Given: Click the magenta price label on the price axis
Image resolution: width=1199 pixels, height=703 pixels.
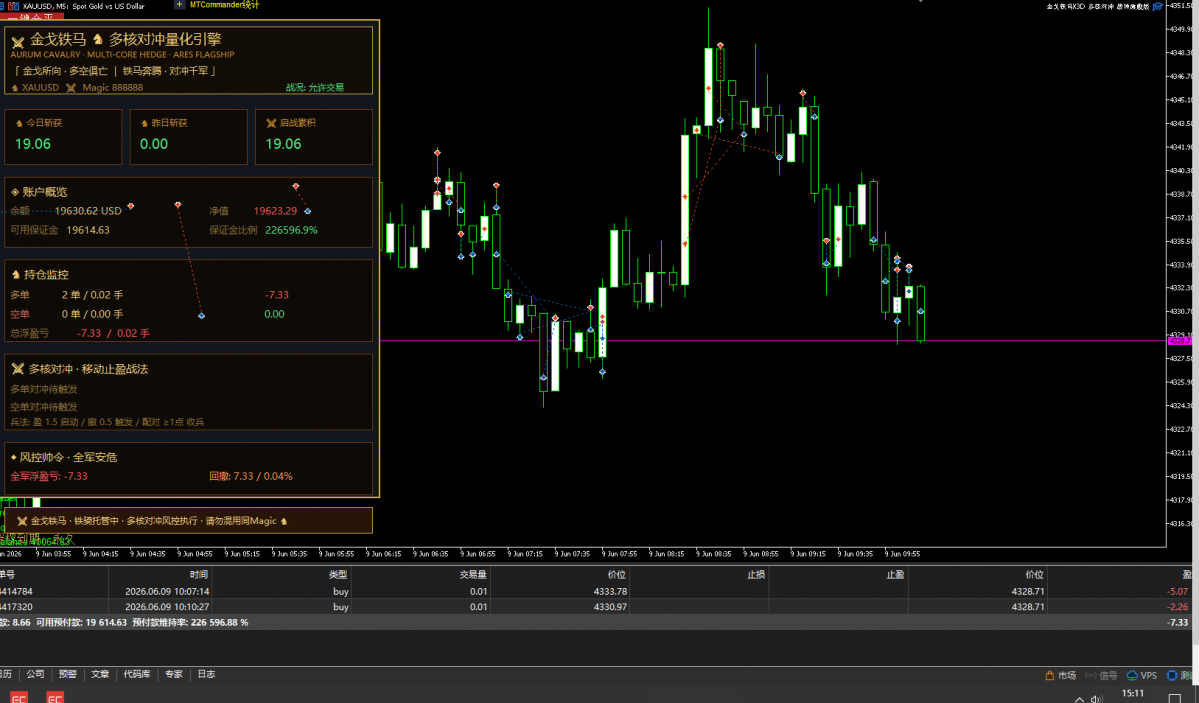Looking at the screenshot, I should 1179,340.
